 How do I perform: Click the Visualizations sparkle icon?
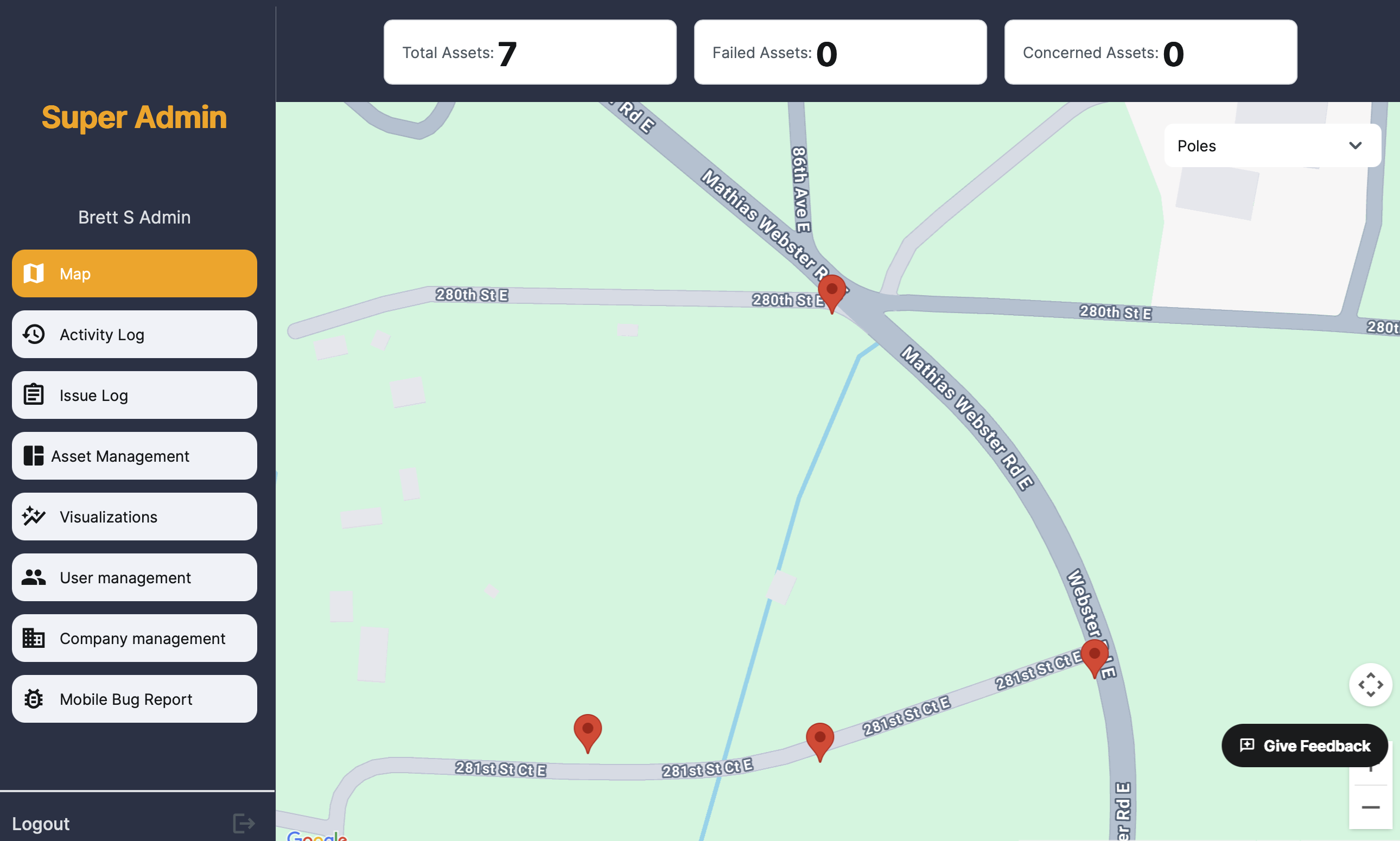pos(34,517)
